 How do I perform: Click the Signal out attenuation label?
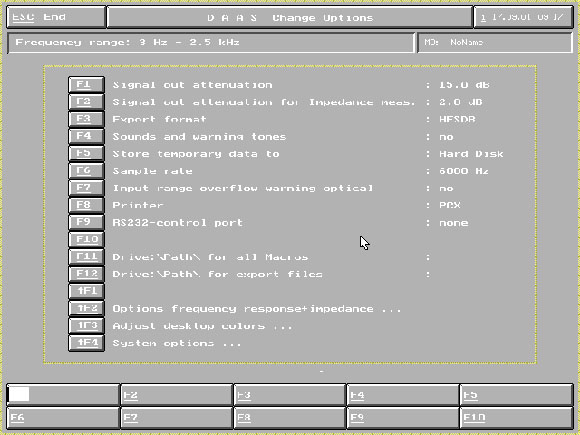[x=192, y=85]
